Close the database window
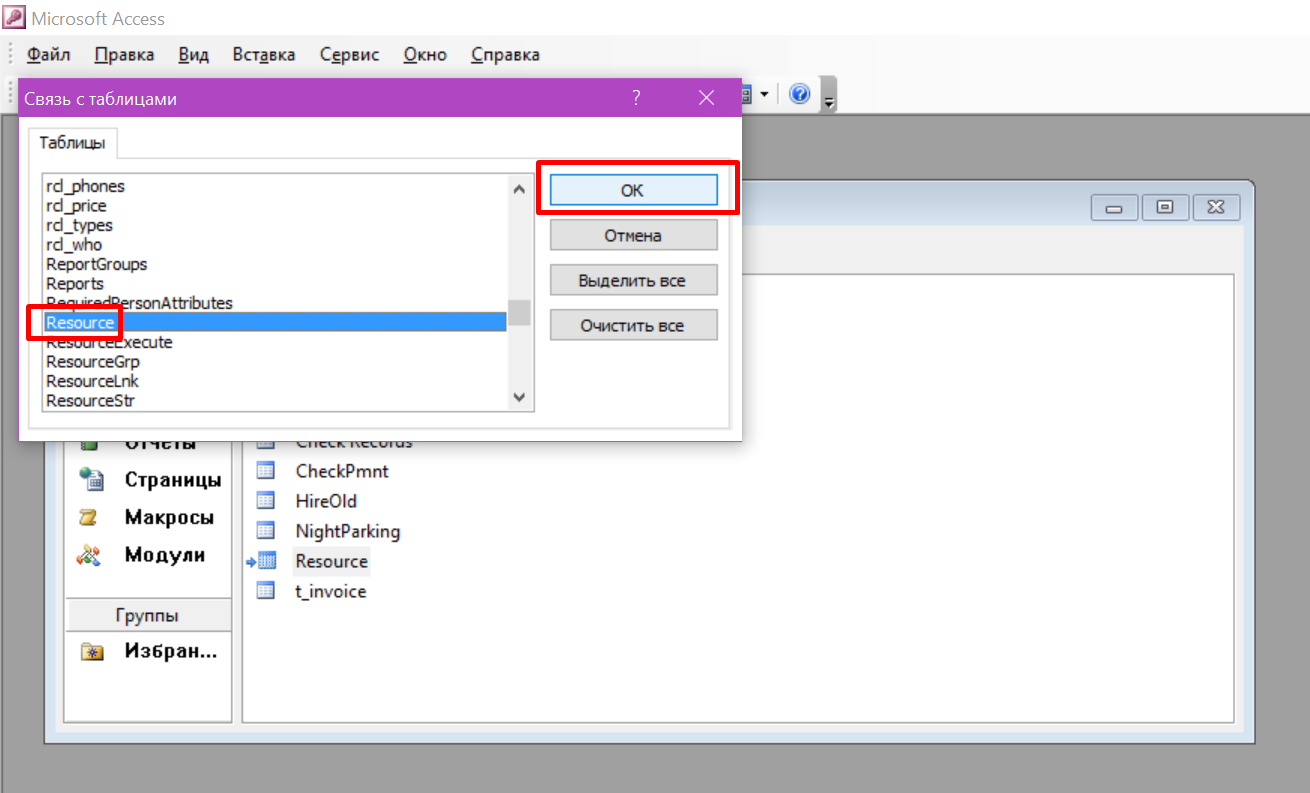 pyautogui.click(x=1216, y=207)
